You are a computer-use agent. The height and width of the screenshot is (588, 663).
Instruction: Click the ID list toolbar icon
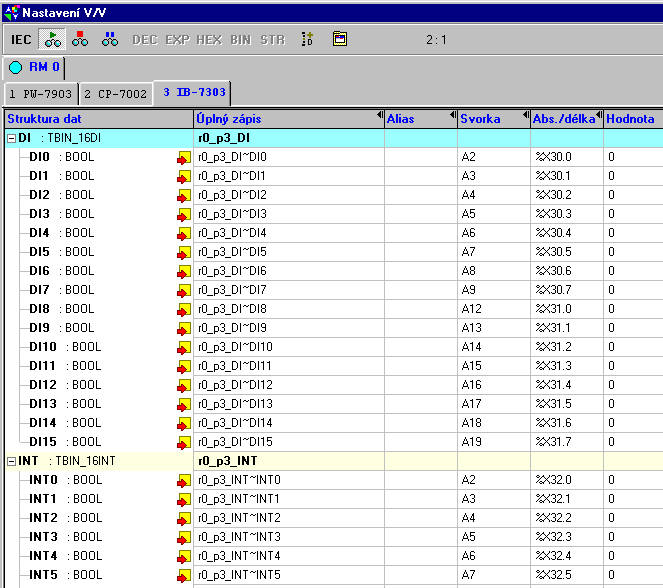coord(307,39)
